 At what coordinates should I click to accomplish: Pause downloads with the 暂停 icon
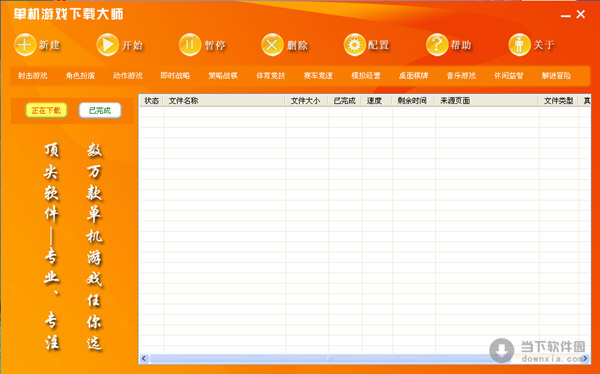190,45
